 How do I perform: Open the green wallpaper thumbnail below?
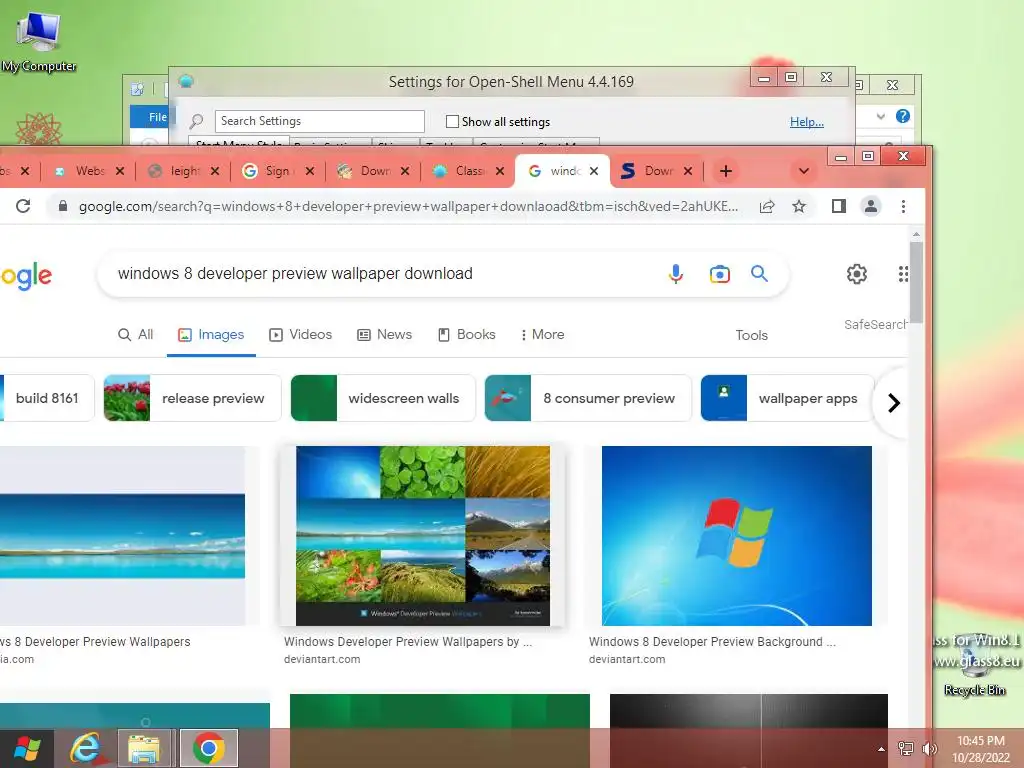(x=440, y=711)
